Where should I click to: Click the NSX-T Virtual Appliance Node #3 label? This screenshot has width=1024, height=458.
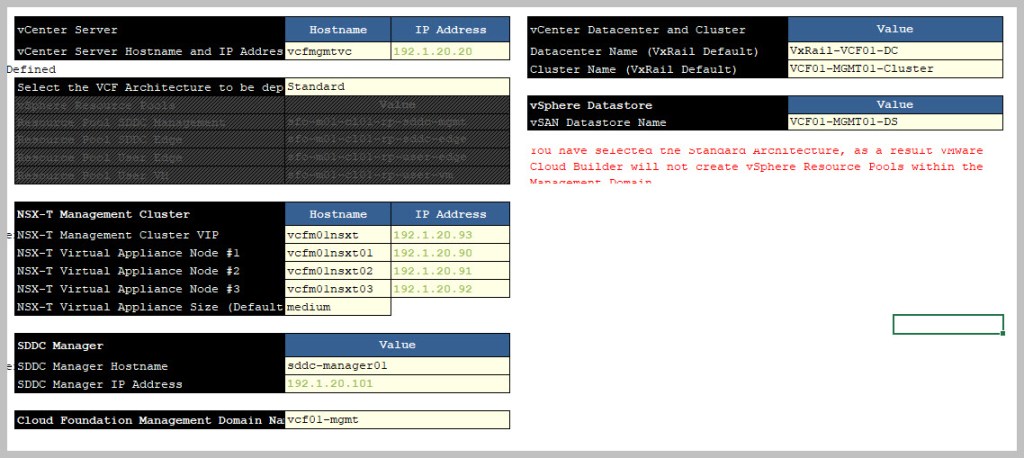[x=150, y=289]
